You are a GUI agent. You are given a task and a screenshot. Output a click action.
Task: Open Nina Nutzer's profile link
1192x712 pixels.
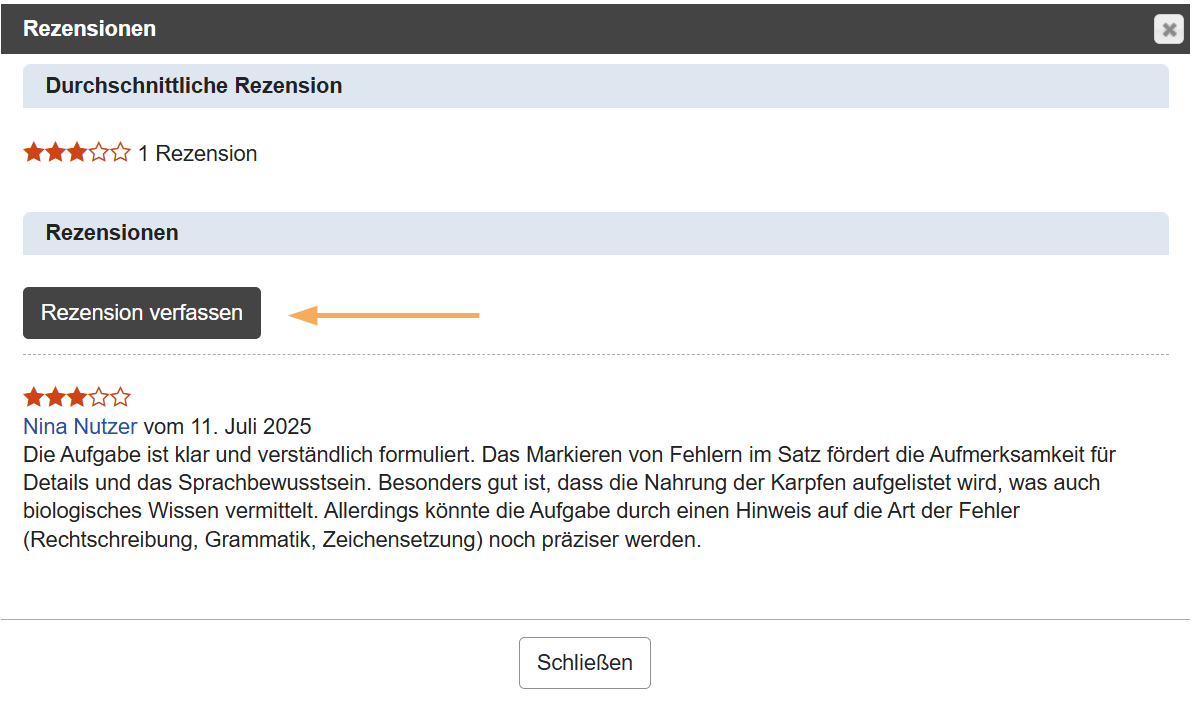(x=80, y=426)
